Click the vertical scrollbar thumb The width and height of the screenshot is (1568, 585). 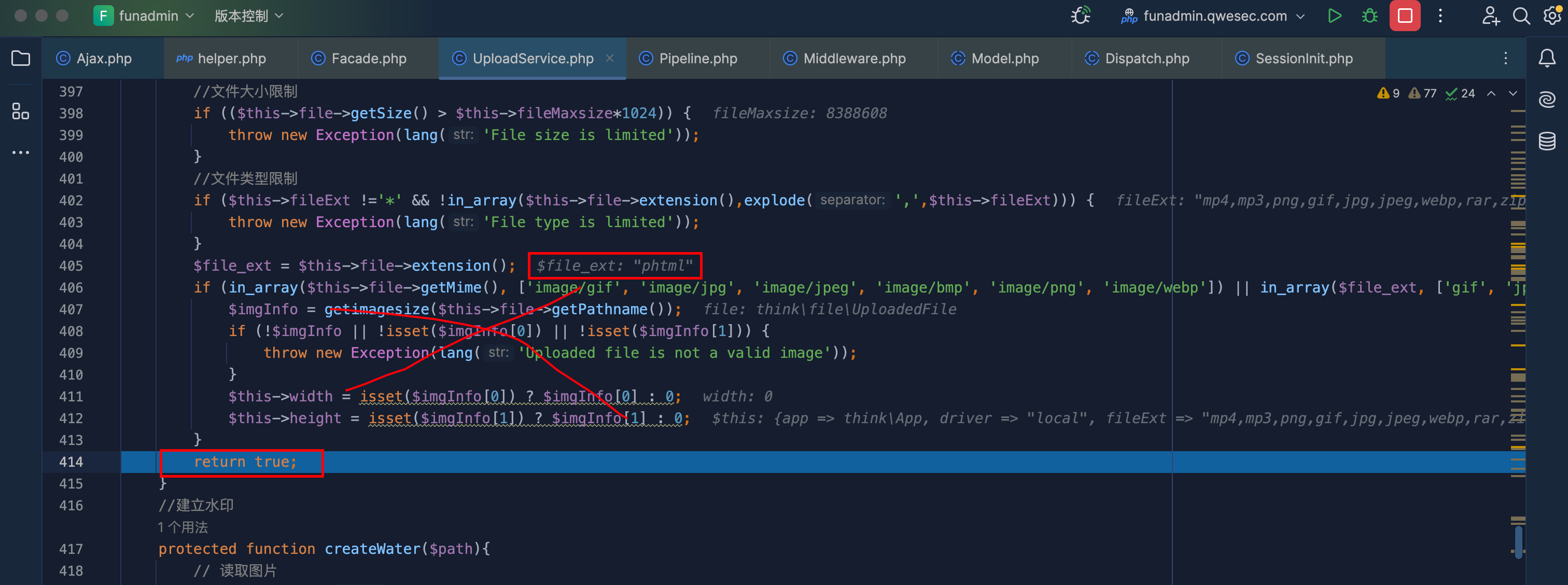[x=1518, y=542]
